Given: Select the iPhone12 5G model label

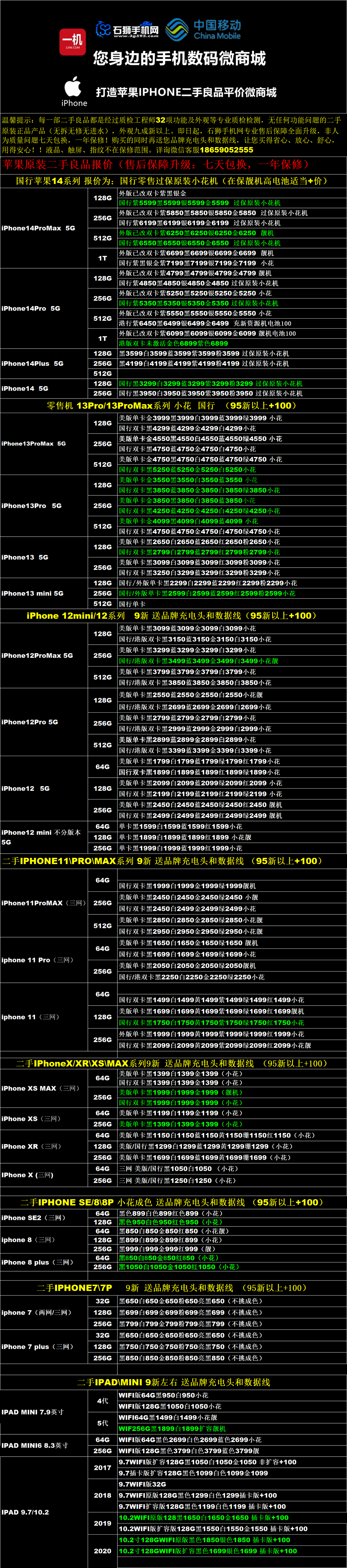Looking at the screenshot, I should (x=26, y=788).
